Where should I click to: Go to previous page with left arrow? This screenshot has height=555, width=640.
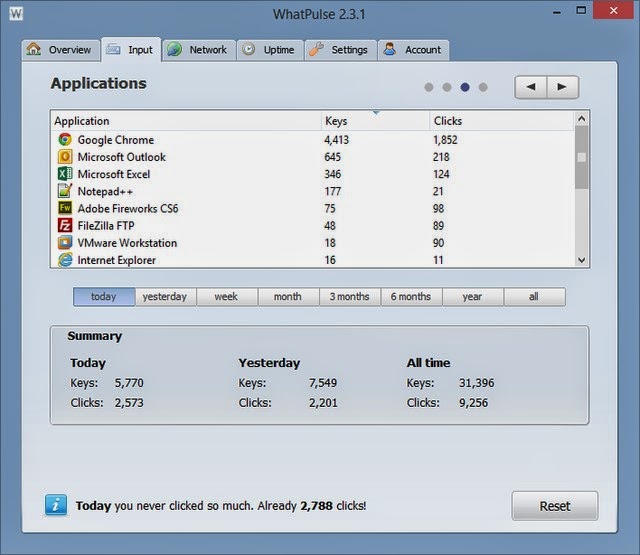tap(531, 87)
